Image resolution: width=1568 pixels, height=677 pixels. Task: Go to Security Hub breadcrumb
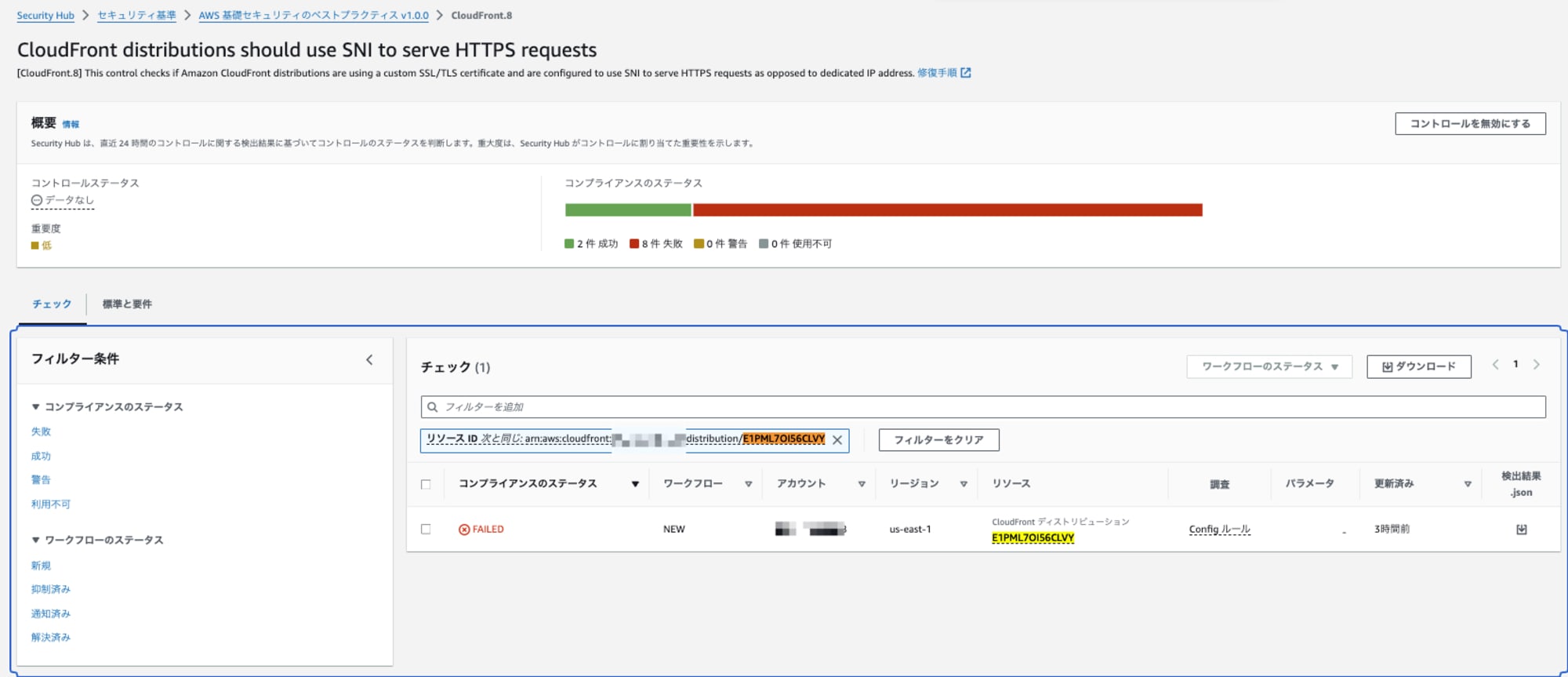coord(45,16)
